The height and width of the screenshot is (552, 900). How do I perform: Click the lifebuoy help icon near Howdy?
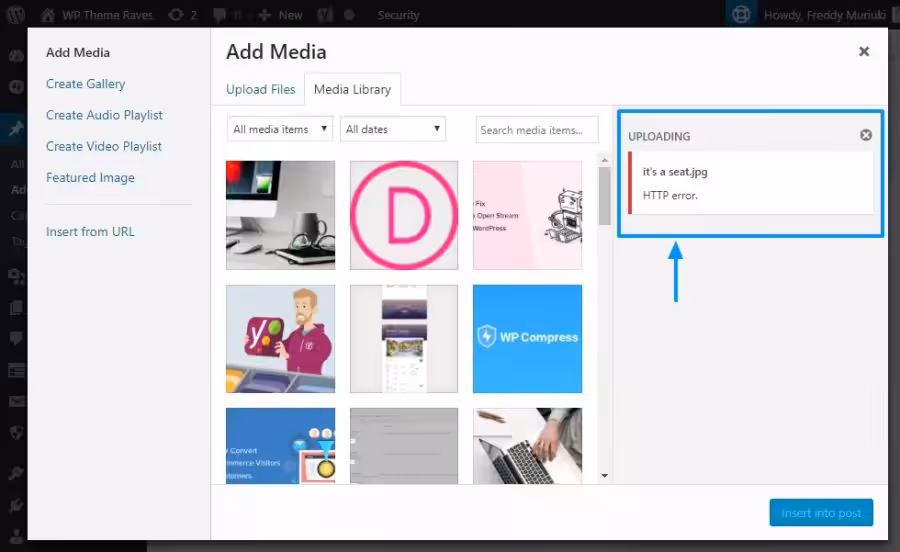pyautogui.click(x=741, y=14)
